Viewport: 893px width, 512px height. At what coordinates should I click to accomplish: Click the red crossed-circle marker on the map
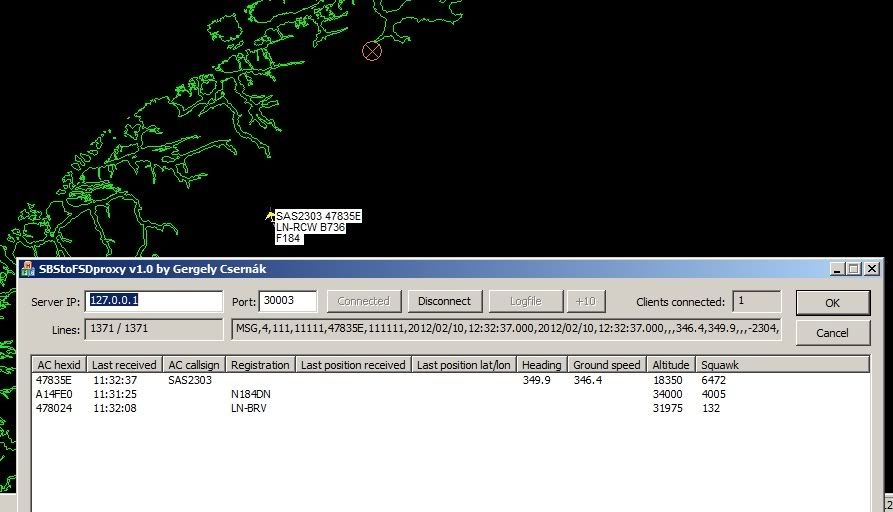point(372,51)
